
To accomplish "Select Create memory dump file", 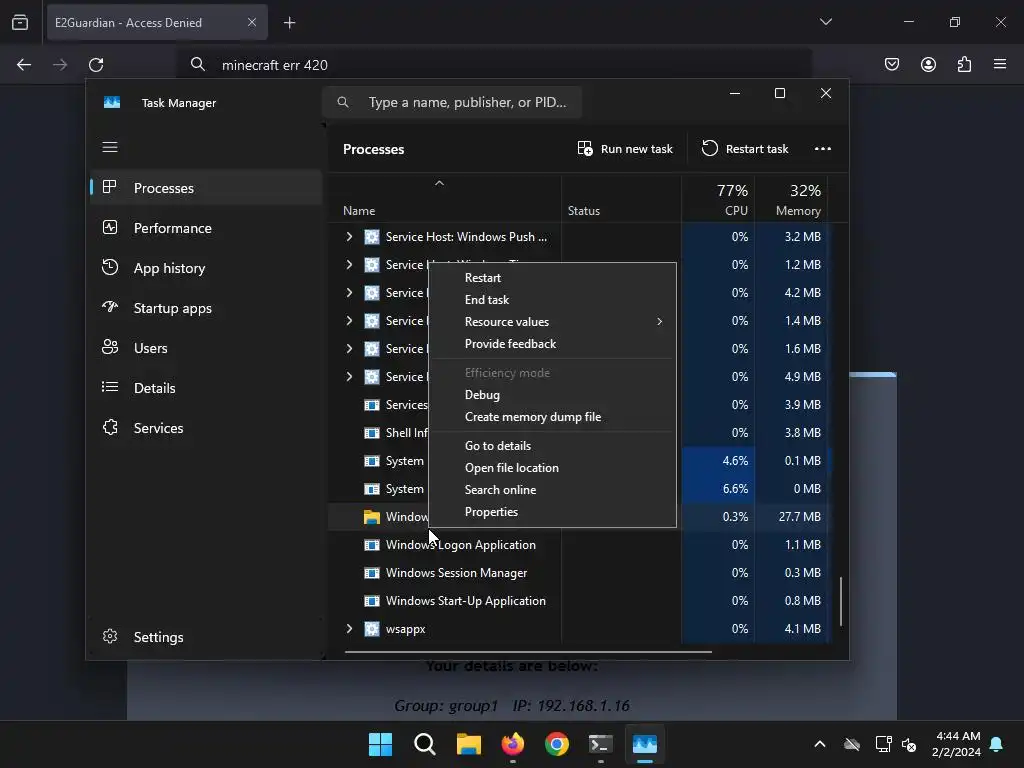I will tap(552, 417).
